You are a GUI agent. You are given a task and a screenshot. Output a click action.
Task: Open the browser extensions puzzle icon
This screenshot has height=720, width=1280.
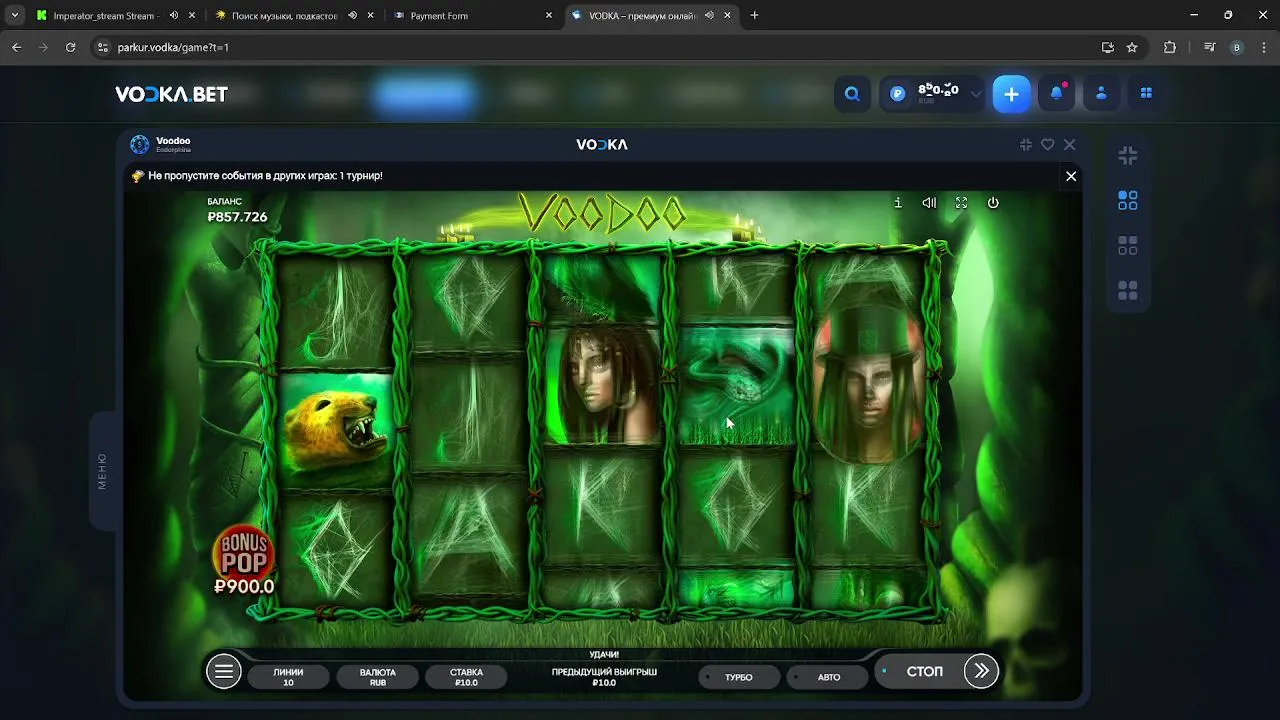tap(1170, 47)
